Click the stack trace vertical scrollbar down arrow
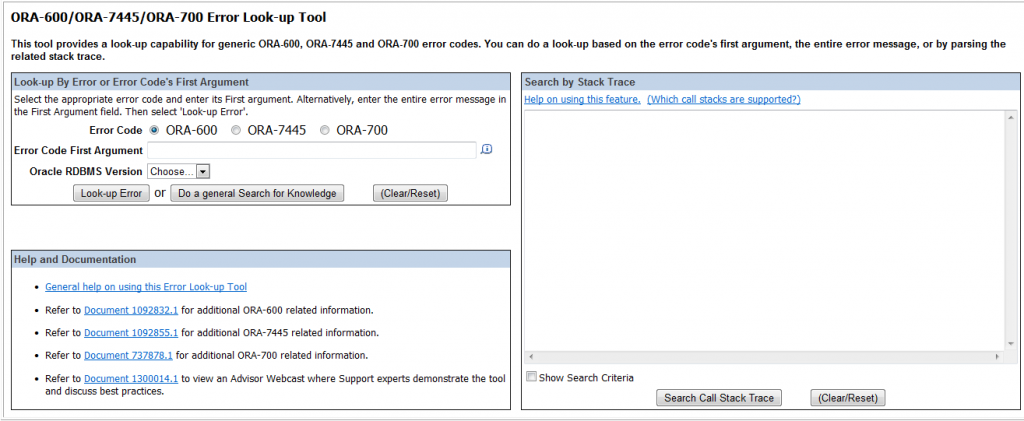The width and height of the screenshot is (1024, 421). pos(1012,345)
